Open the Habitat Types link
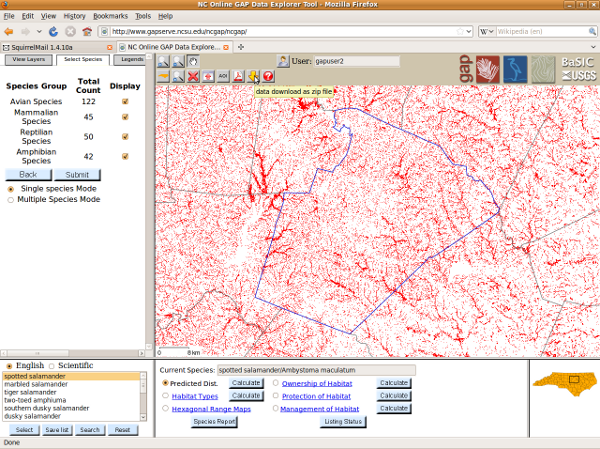600x449 pixels. 195,396
